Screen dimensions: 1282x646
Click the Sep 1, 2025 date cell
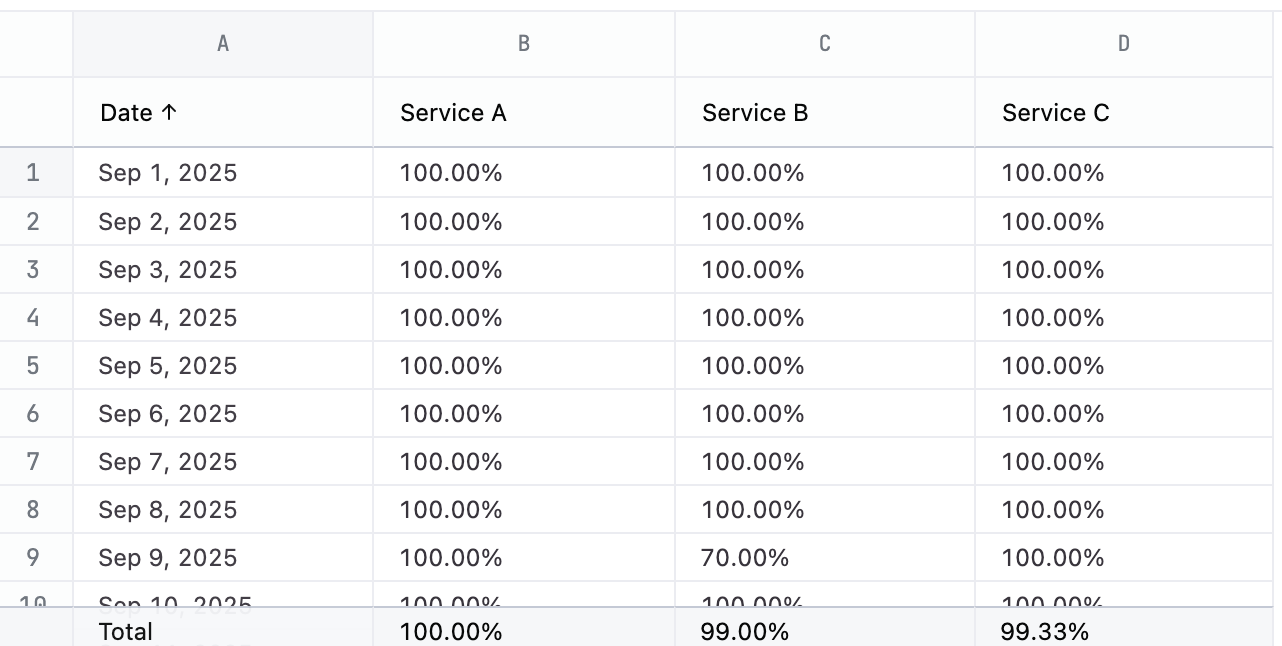(x=168, y=173)
